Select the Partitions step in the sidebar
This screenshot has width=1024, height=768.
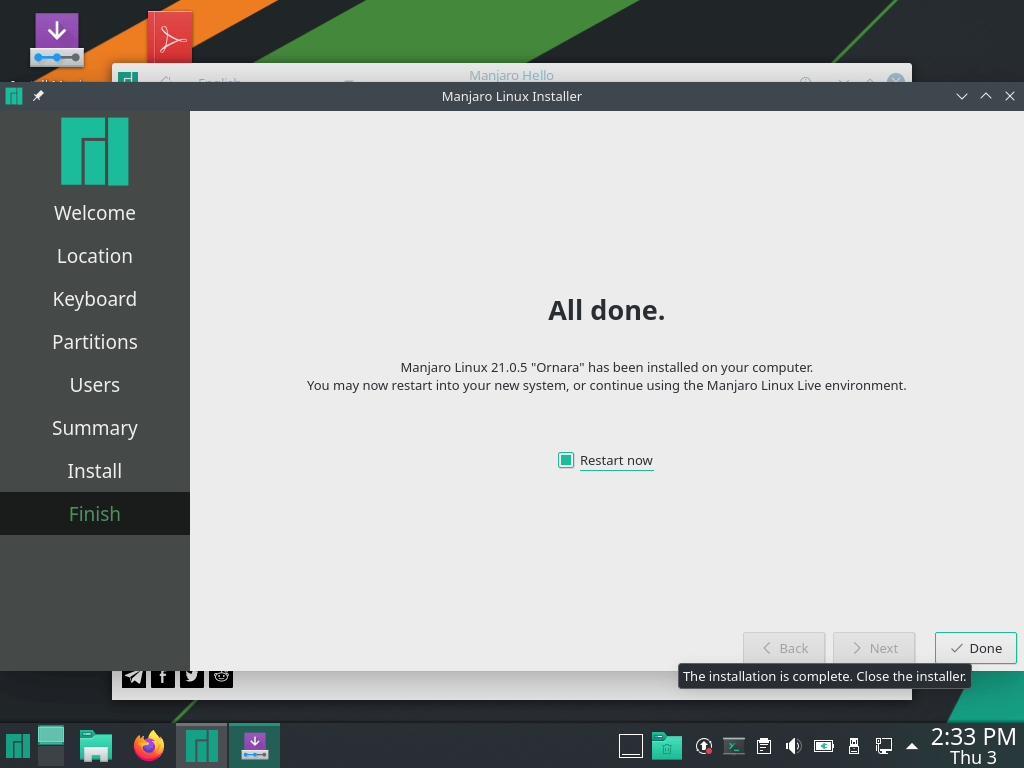95,342
